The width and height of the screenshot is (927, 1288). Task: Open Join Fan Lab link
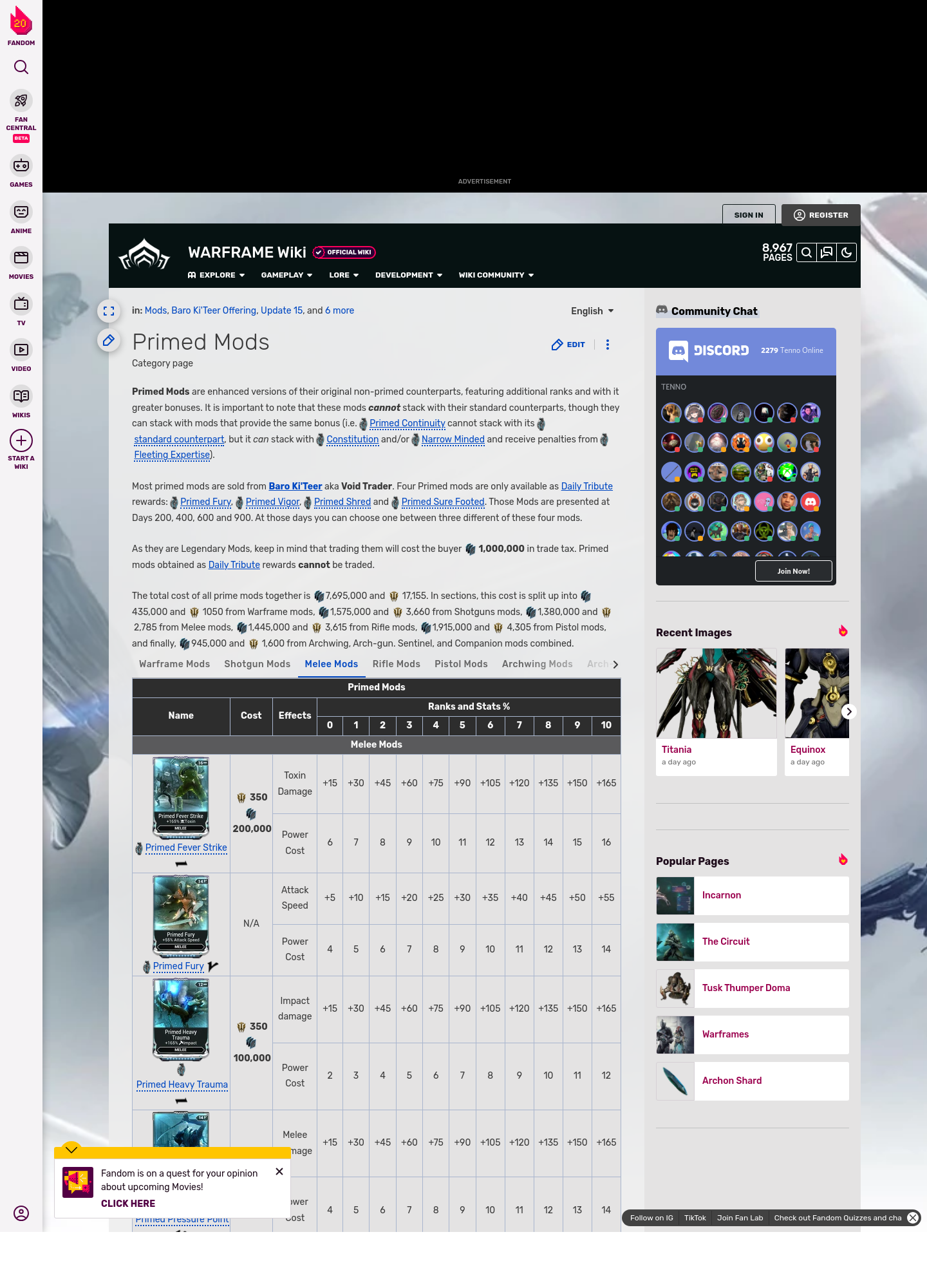[x=740, y=1218]
